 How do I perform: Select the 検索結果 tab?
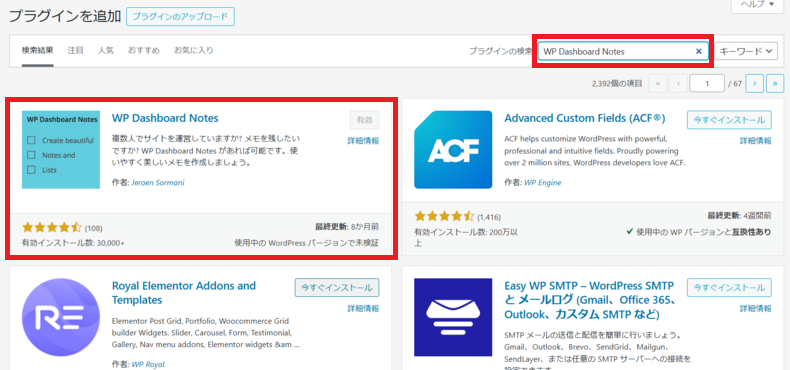(37, 50)
